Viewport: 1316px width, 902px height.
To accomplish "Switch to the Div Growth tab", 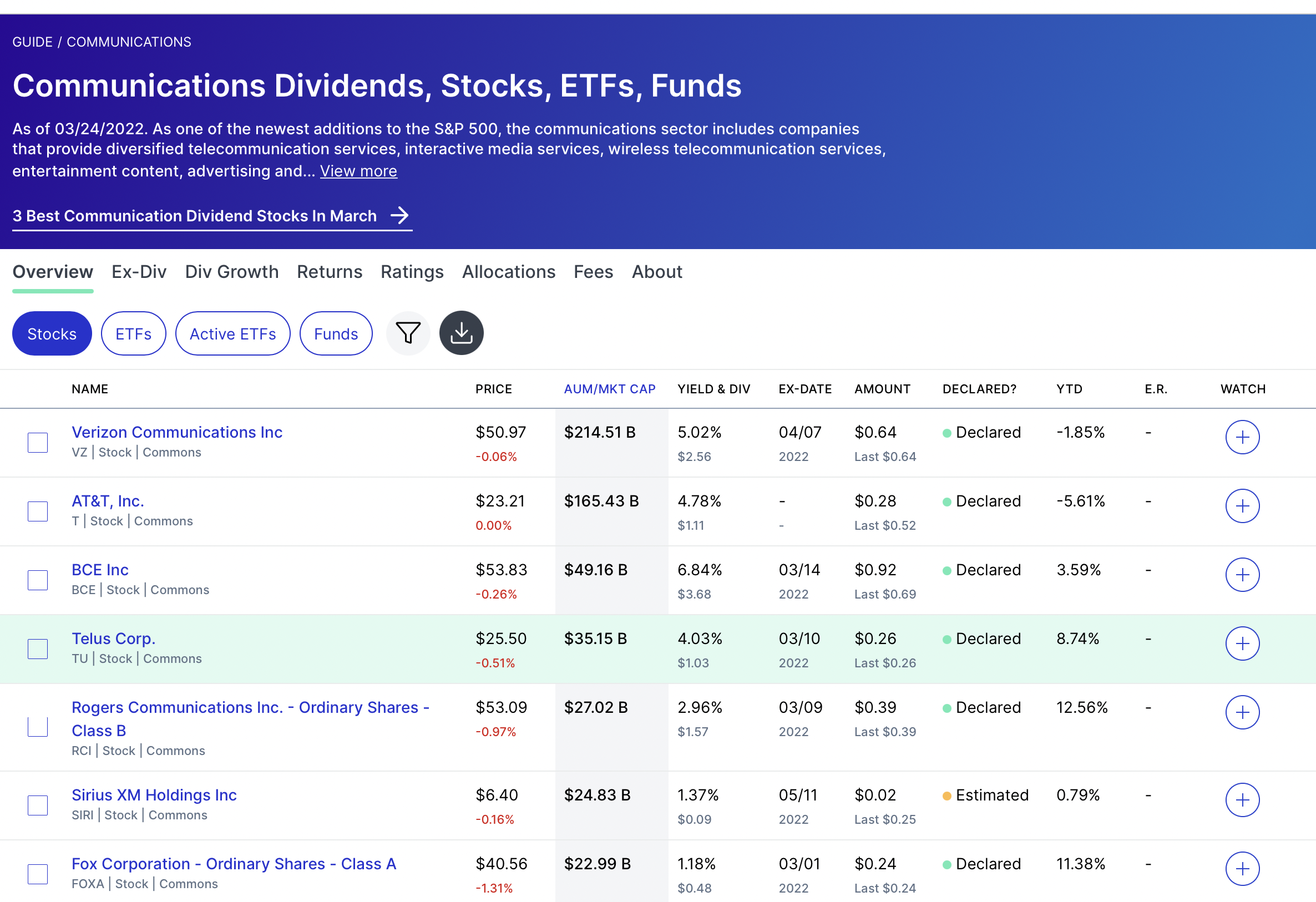I will pos(231,272).
